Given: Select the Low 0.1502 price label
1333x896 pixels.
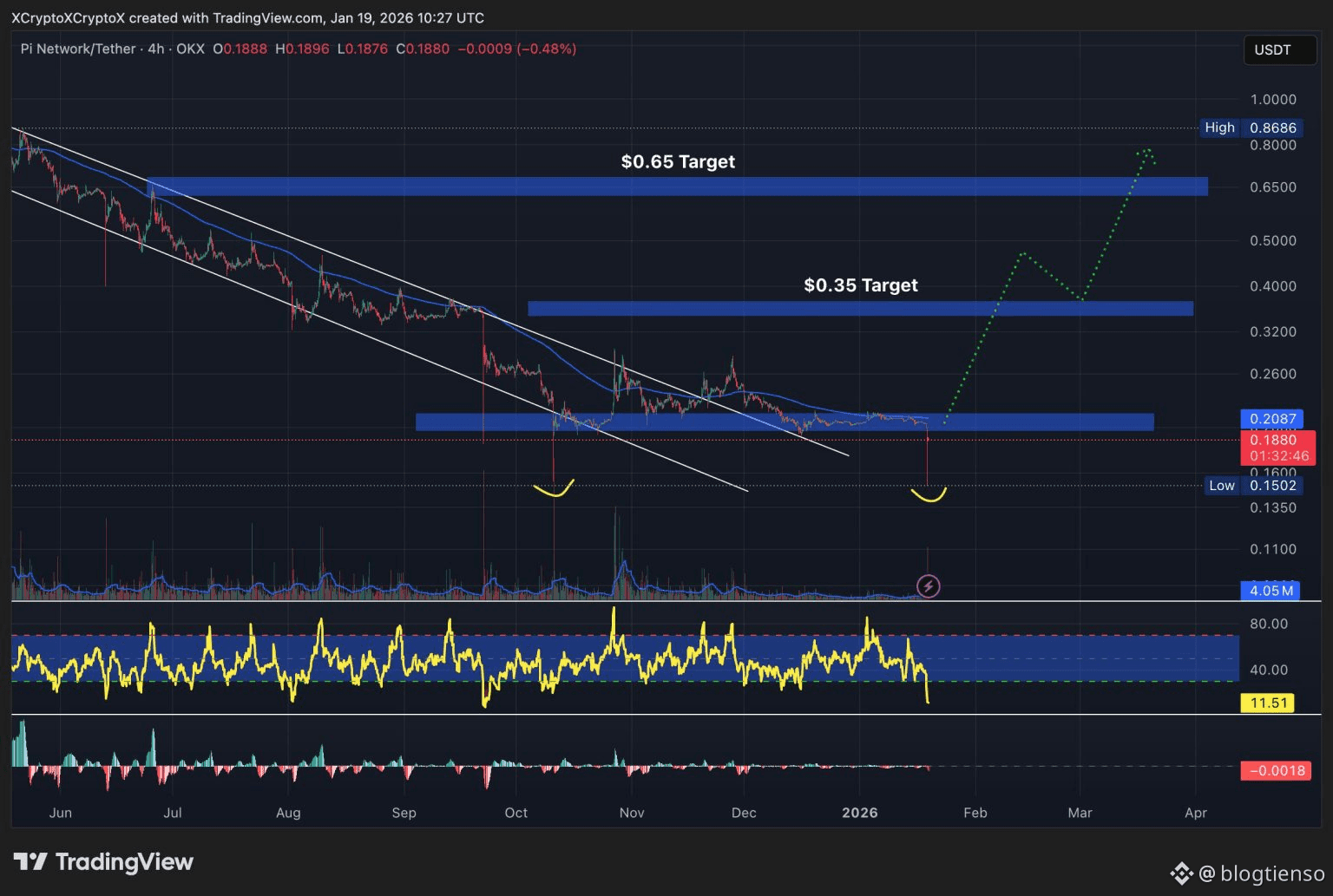Looking at the screenshot, I should point(1253,486).
